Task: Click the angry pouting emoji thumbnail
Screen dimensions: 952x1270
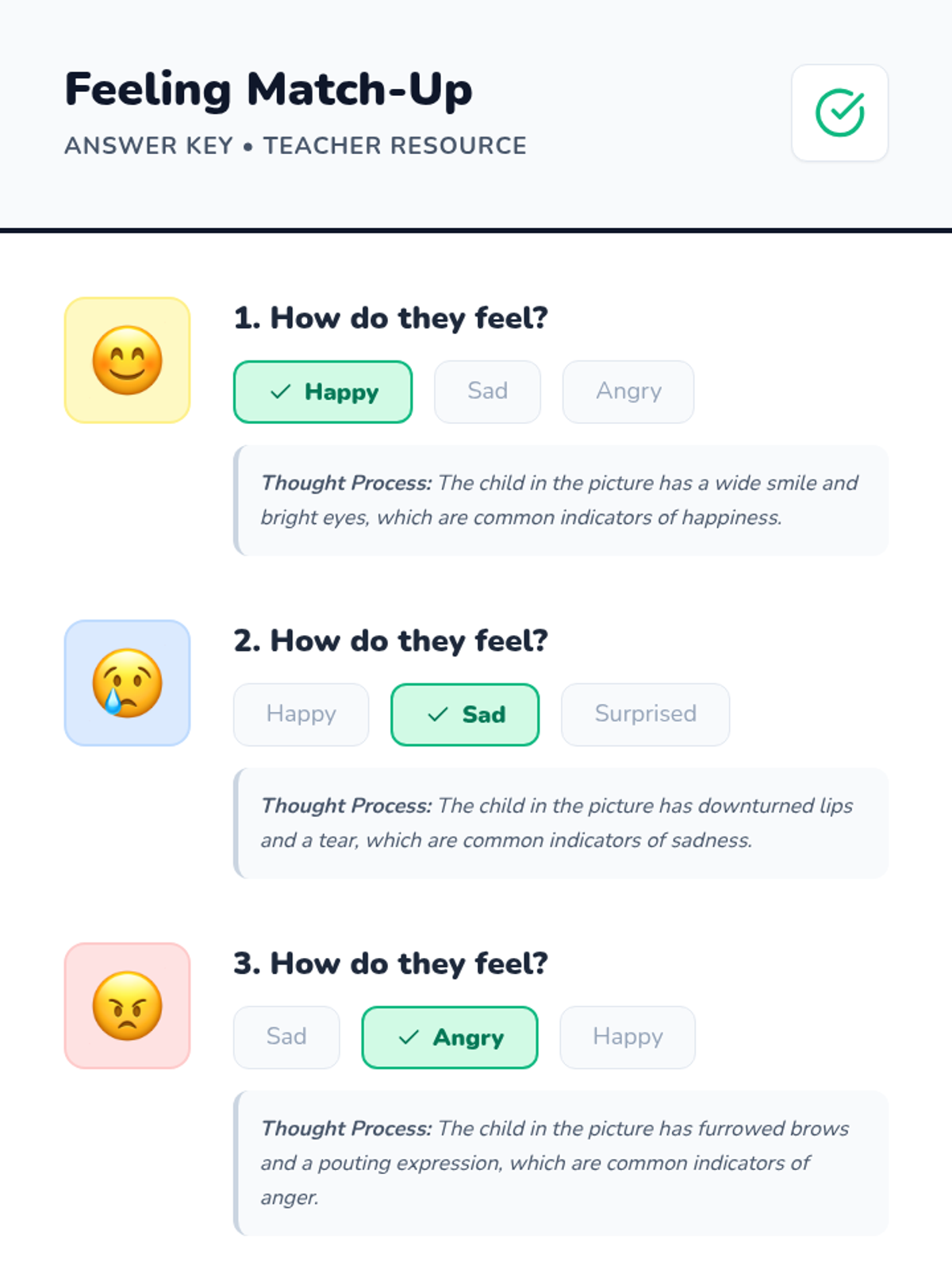Action: 127,1006
